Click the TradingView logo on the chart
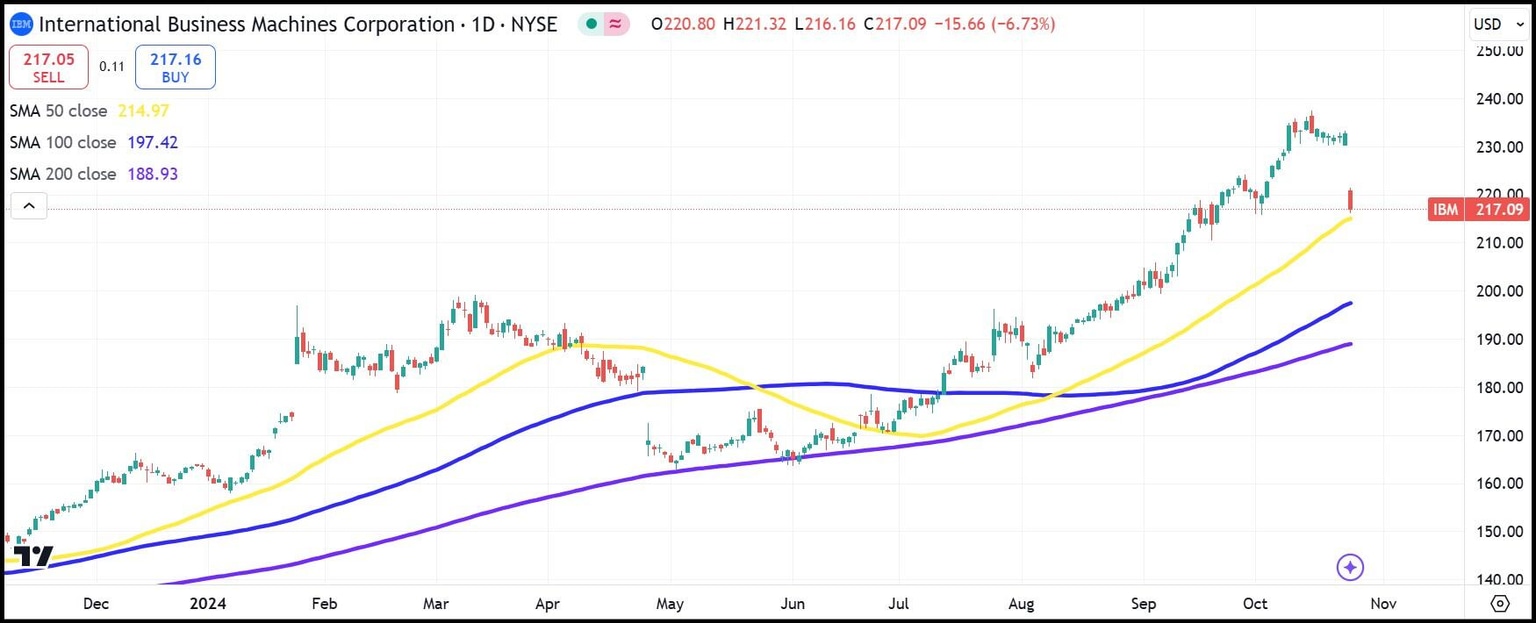1536x623 pixels. pos(35,556)
